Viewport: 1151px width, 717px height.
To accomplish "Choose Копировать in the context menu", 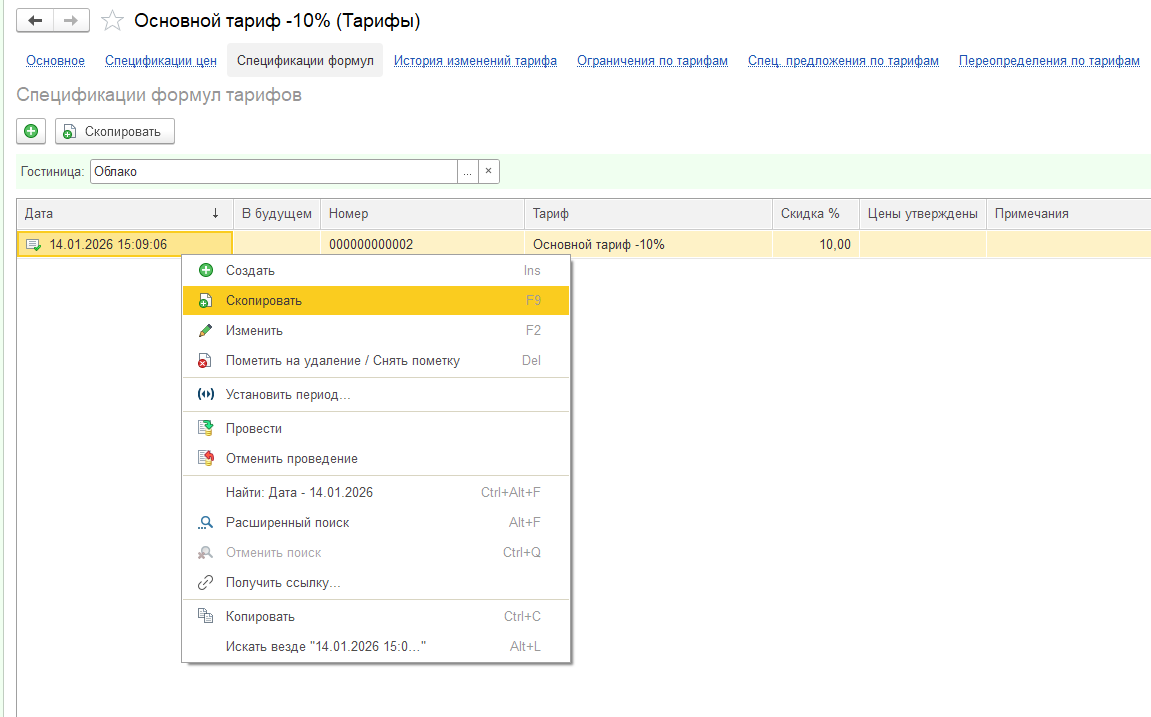I will [x=375, y=616].
